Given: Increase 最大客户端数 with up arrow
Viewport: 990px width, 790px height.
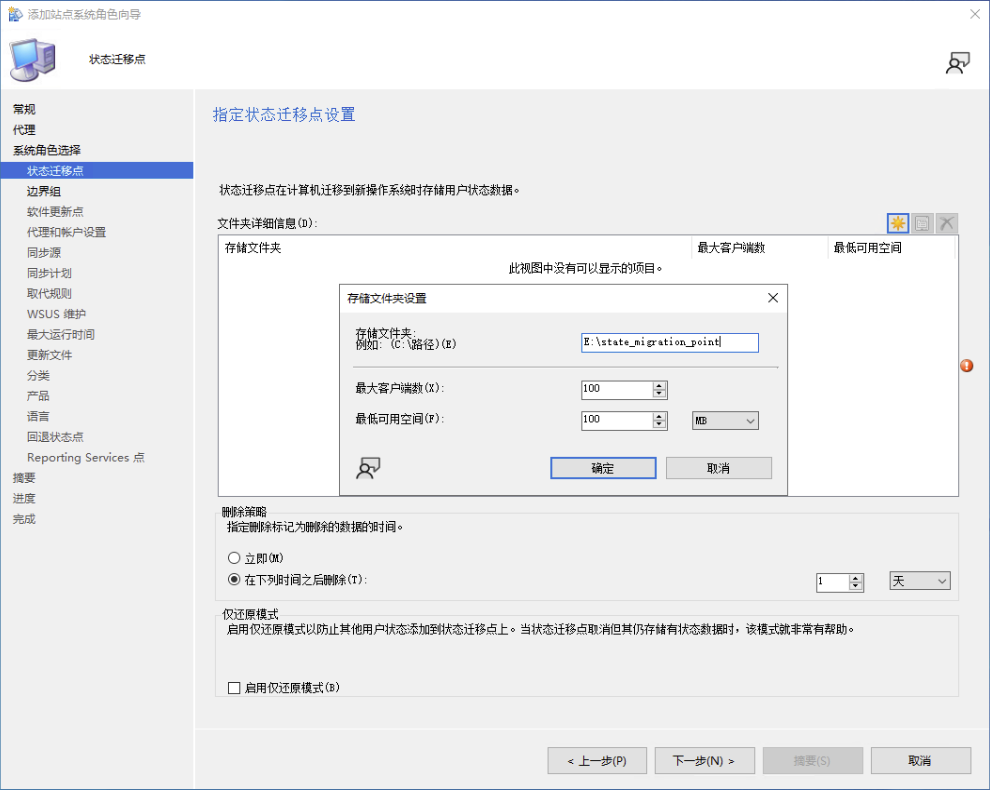Looking at the screenshot, I should 659,386.
